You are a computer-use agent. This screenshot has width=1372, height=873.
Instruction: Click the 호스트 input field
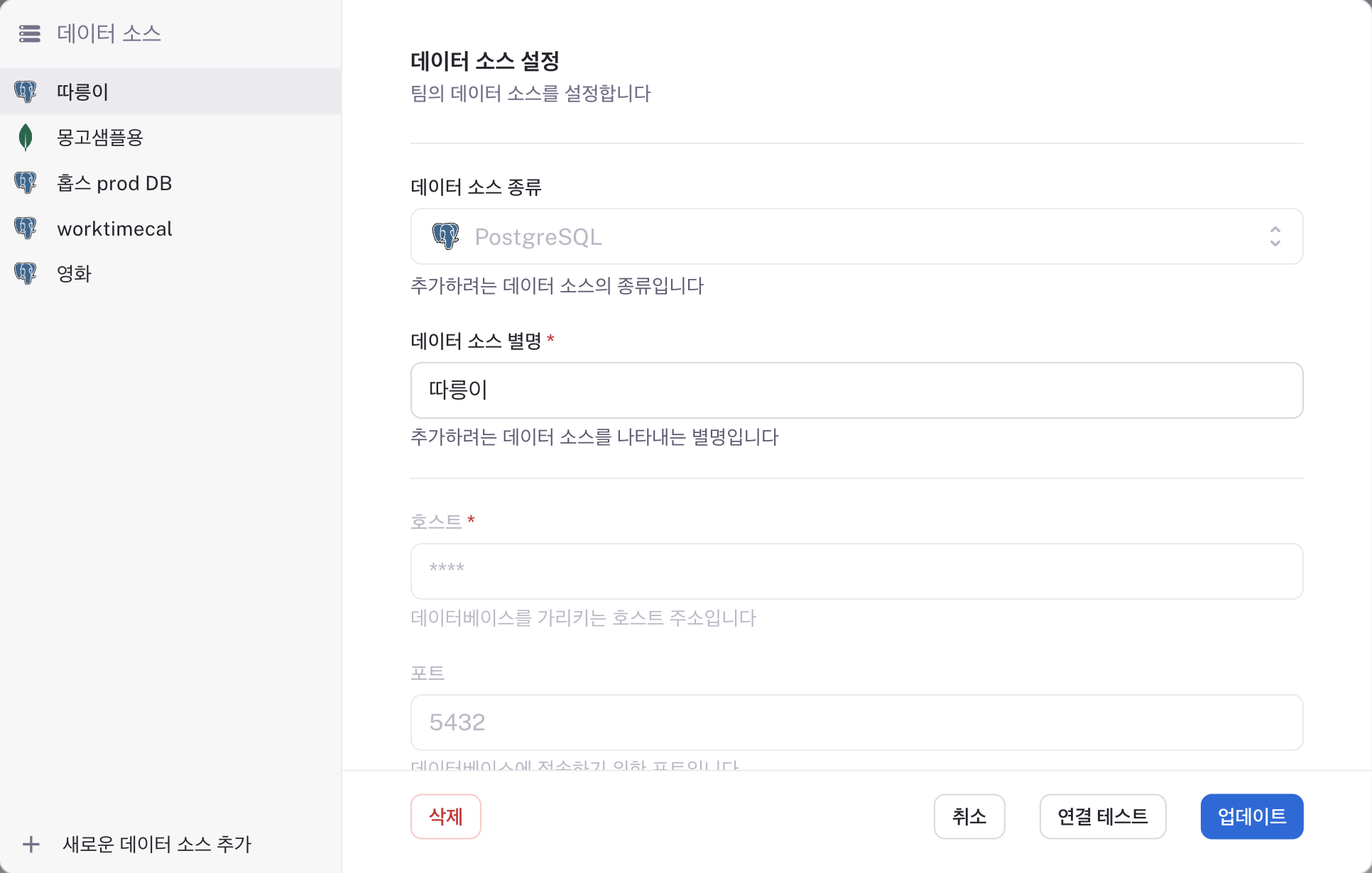[856, 571]
